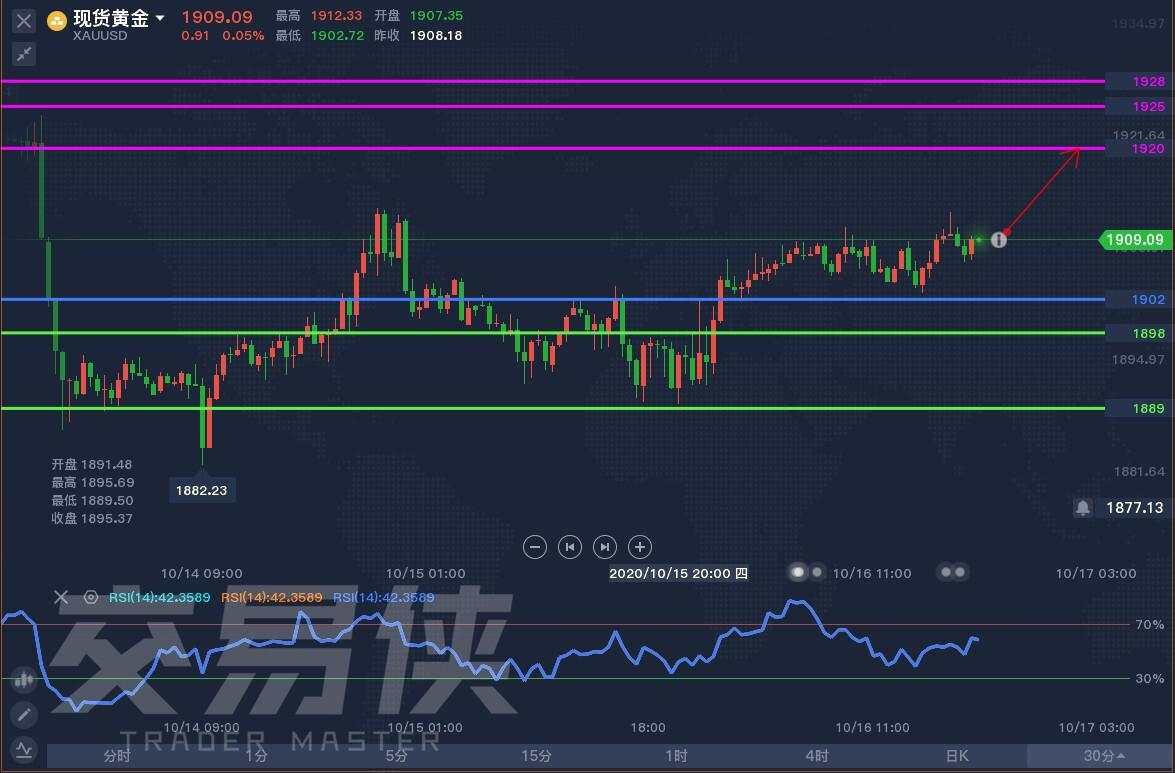The width and height of the screenshot is (1175, 773).
Task: Click the candlestick chart type icon
Action: (24, 680)
